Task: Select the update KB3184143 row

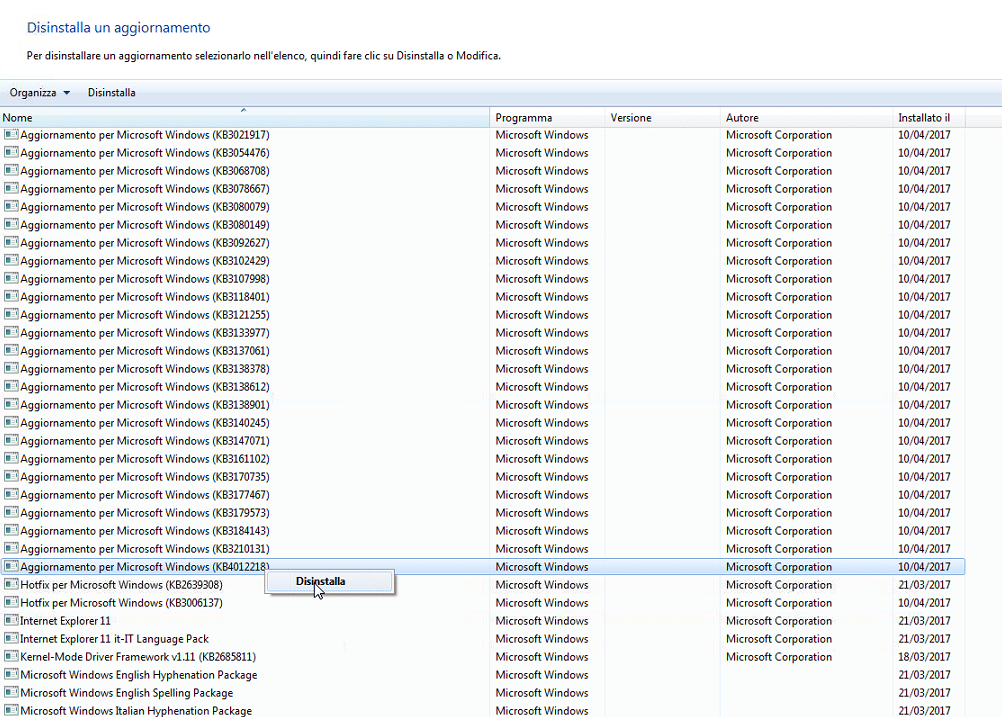Action: 482,530
